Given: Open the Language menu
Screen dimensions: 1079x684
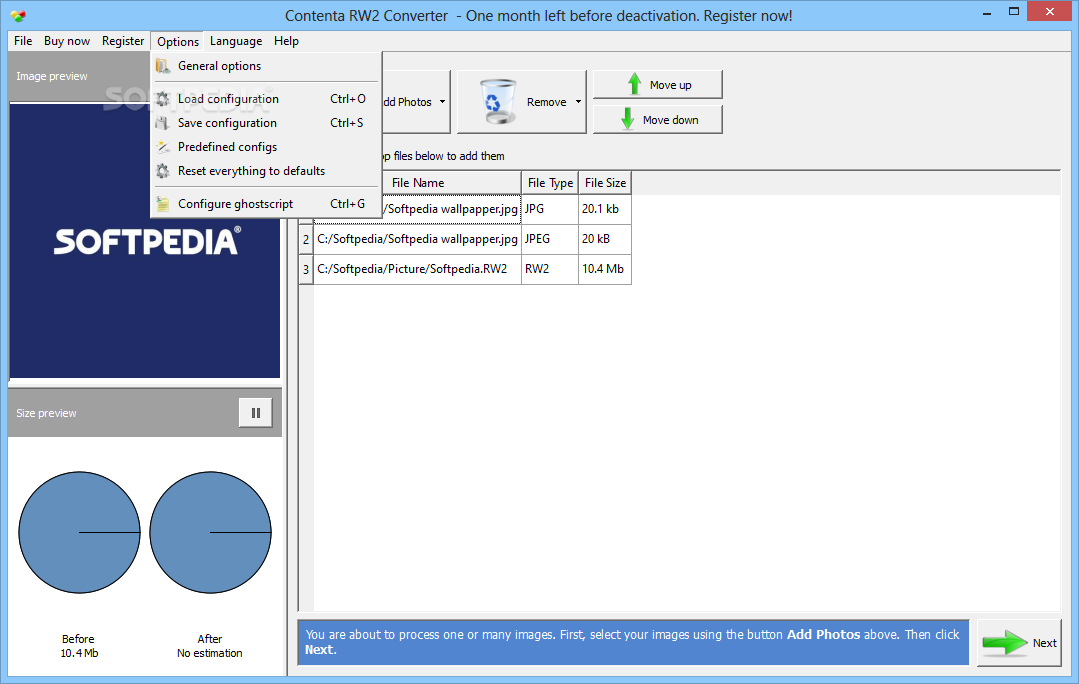Looking at the screenshot, I should click(x=236, y=41).
